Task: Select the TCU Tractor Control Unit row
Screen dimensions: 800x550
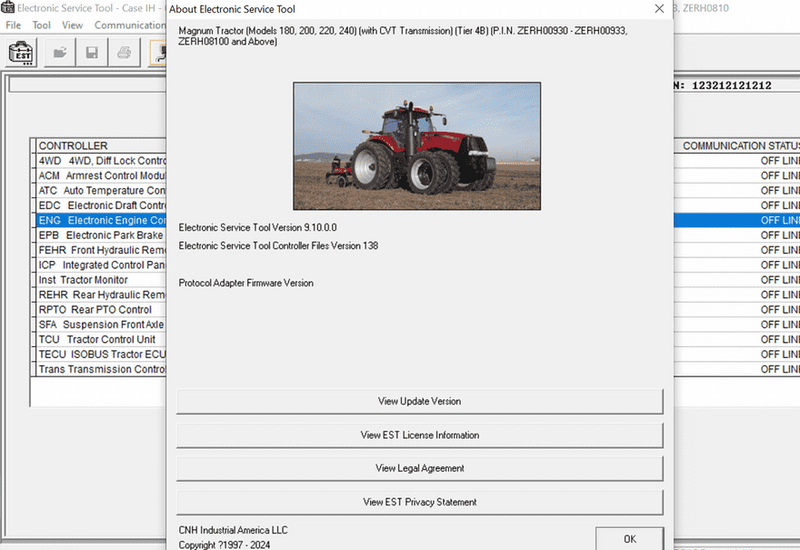Action: click(101, 340)
